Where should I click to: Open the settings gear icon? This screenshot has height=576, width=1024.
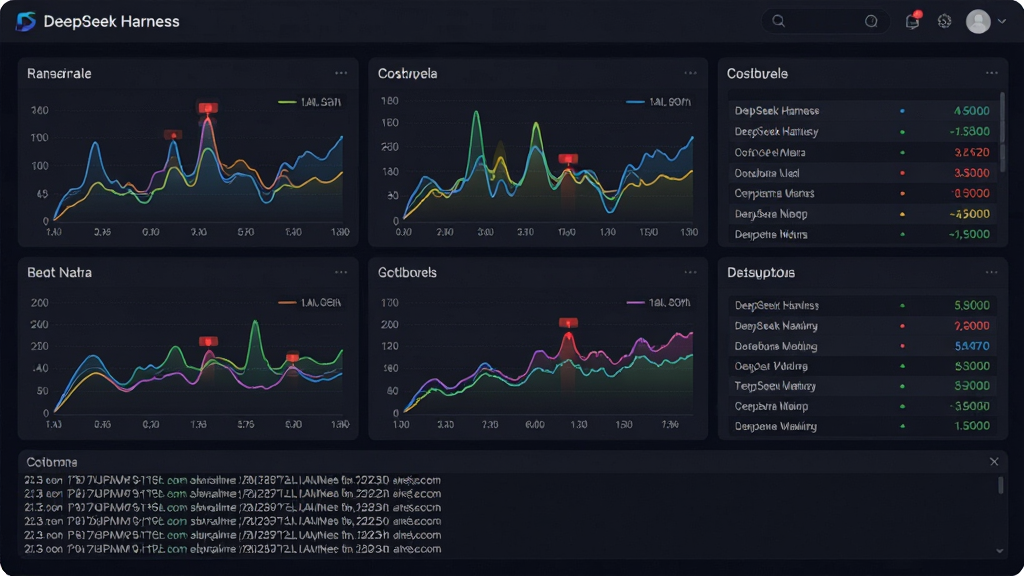(x=944, y=21)
